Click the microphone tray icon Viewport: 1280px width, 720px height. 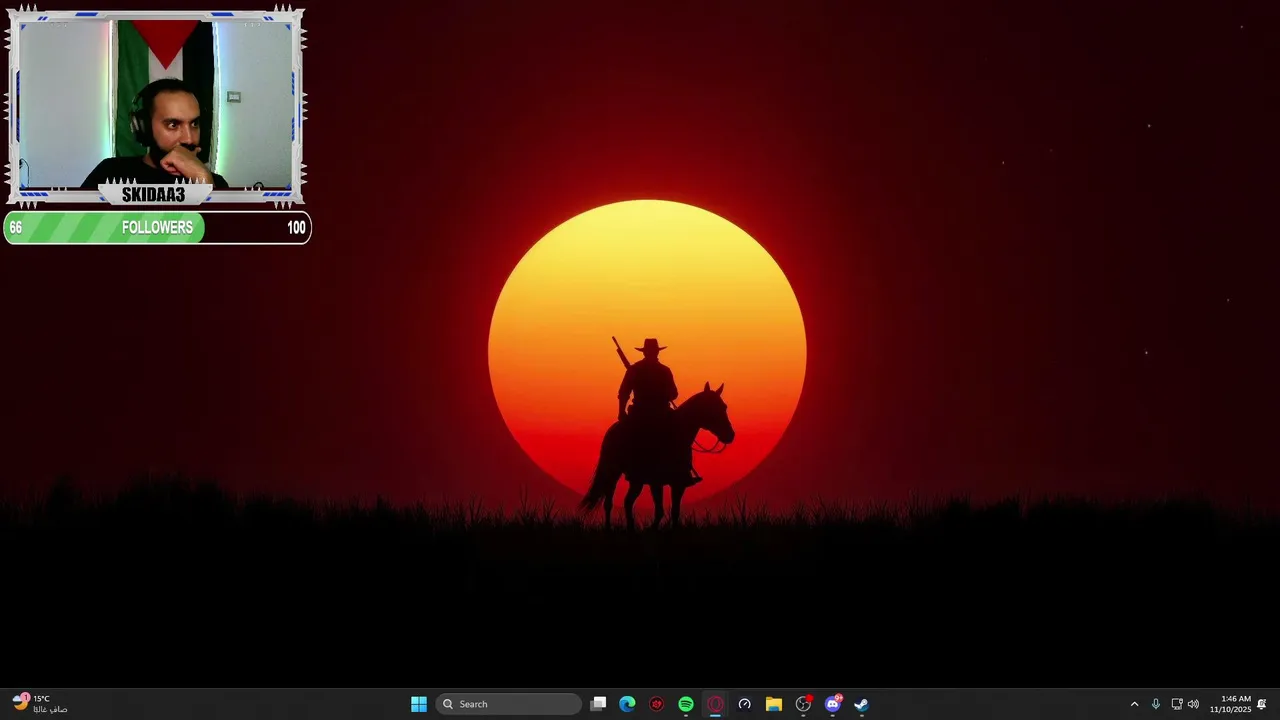point(1155,704)
